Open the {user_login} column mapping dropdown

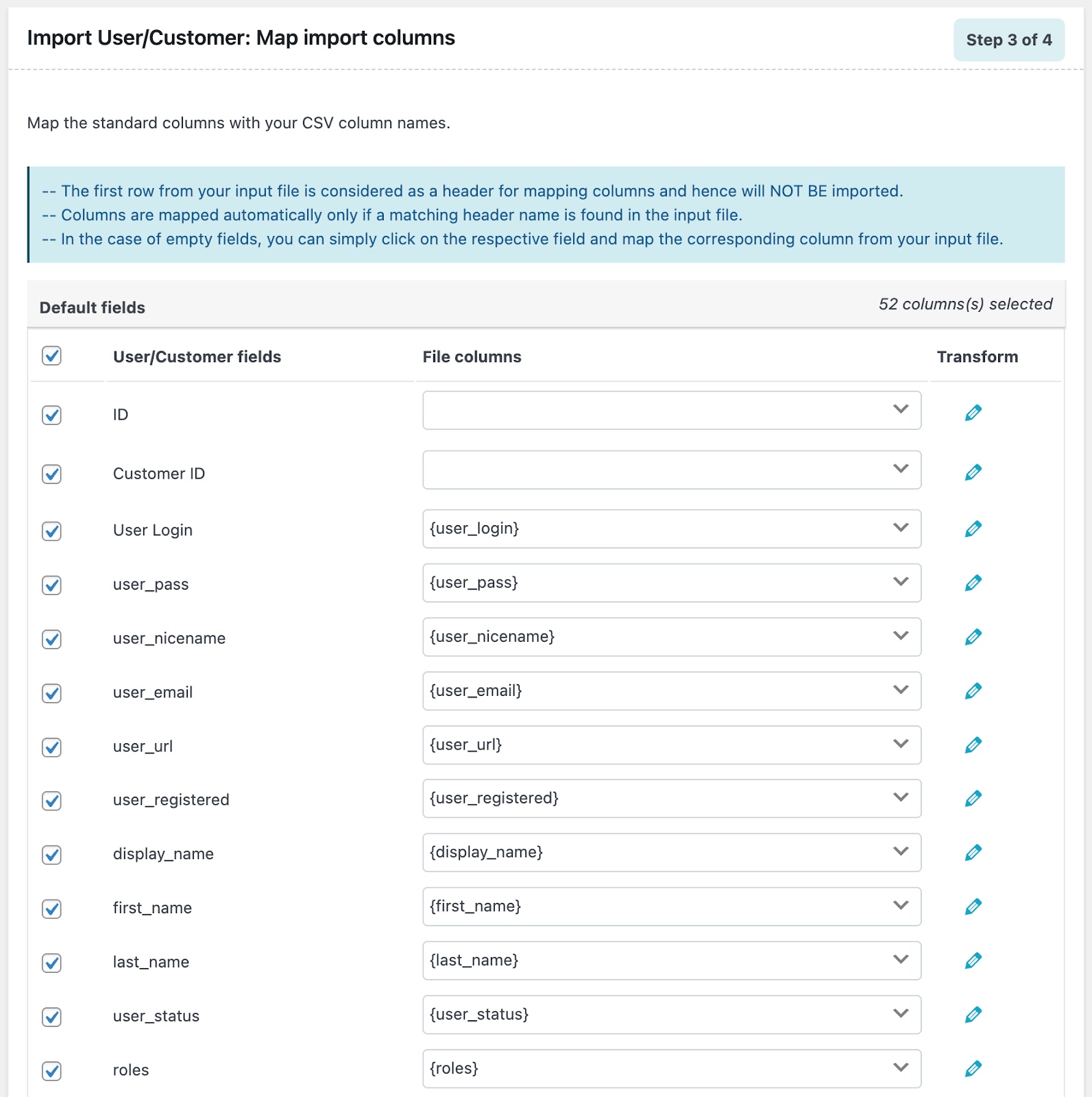point(671,529)
